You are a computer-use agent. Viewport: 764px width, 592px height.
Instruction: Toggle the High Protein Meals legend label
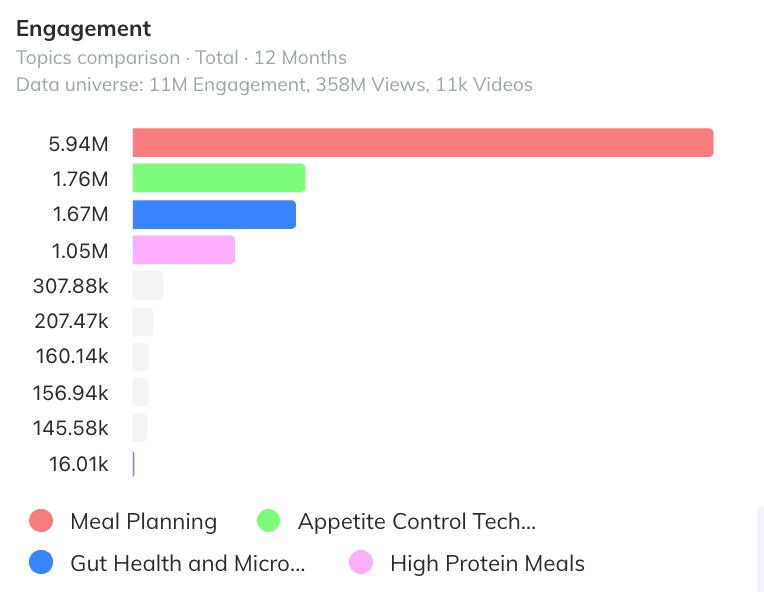487,563
